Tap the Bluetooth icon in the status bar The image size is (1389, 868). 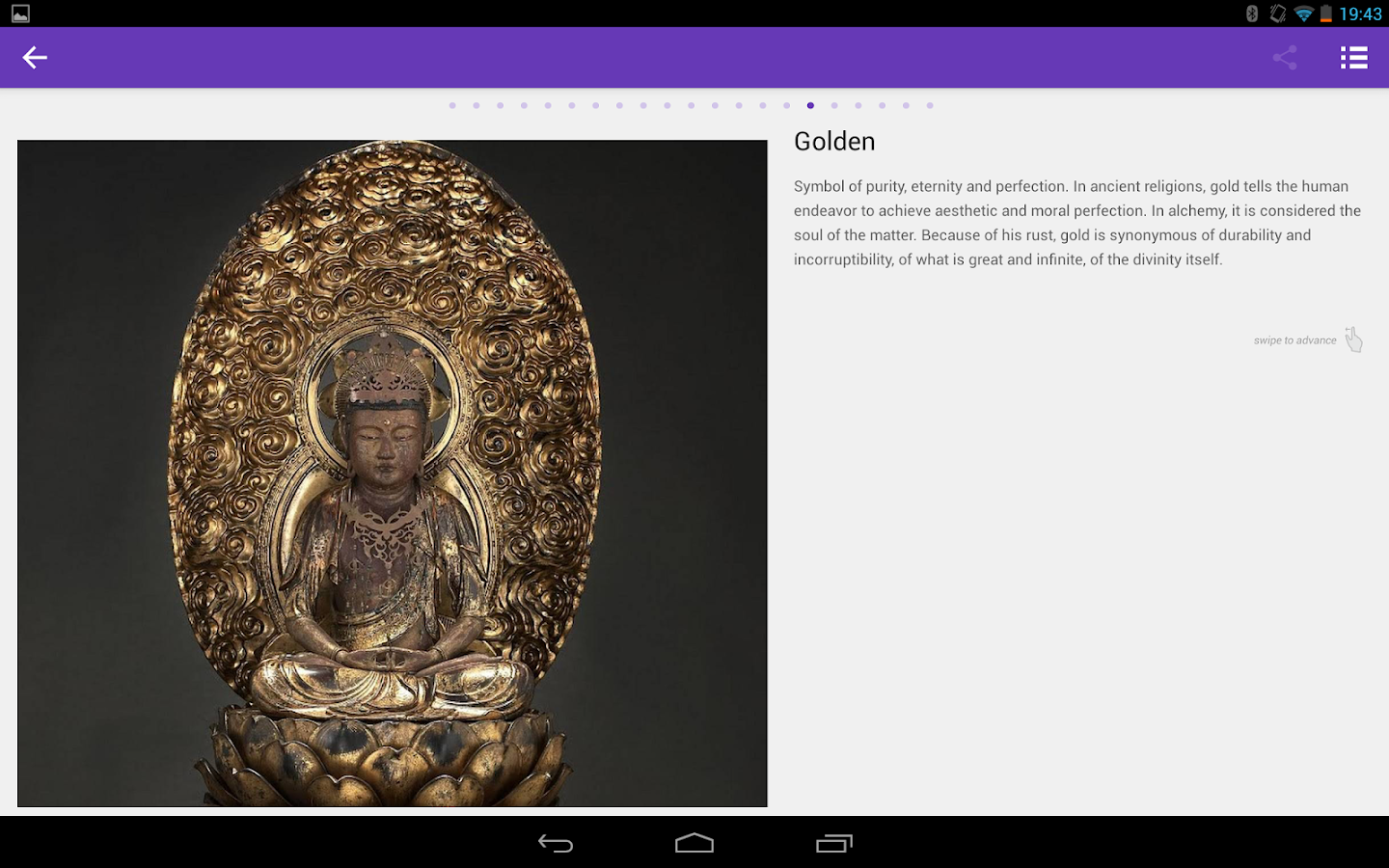coord(1252,14)
